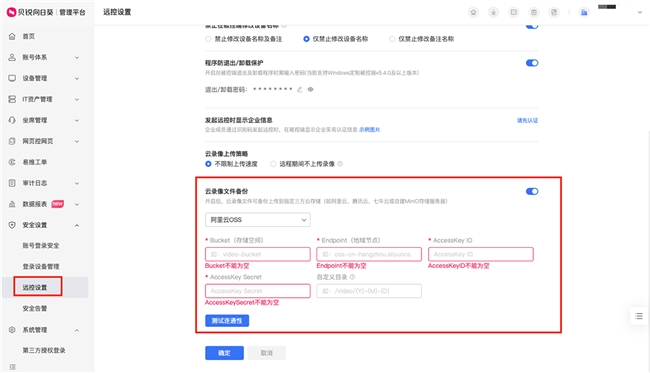The image size is (650, 373).
Task: Toggle the 程序防退出/卸载保护 switch
Action: pyautogui.click(x=532, y=63)
